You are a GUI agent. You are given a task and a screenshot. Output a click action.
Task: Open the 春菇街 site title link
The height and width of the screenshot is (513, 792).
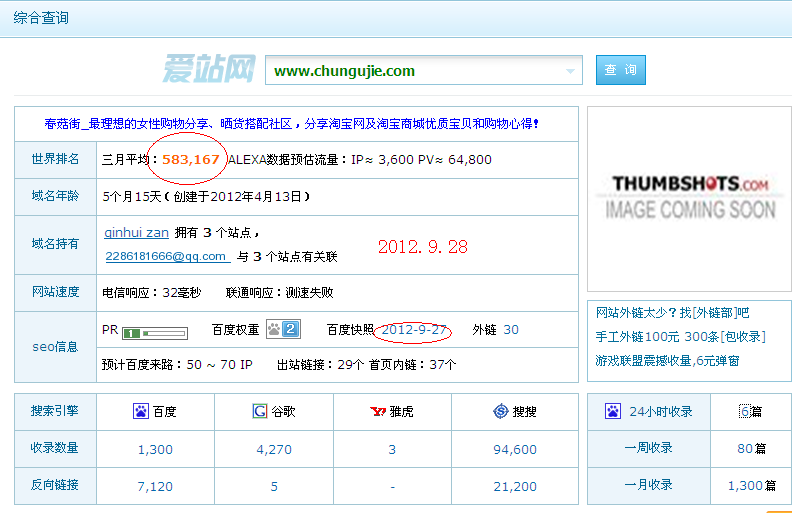click(291, 124)
